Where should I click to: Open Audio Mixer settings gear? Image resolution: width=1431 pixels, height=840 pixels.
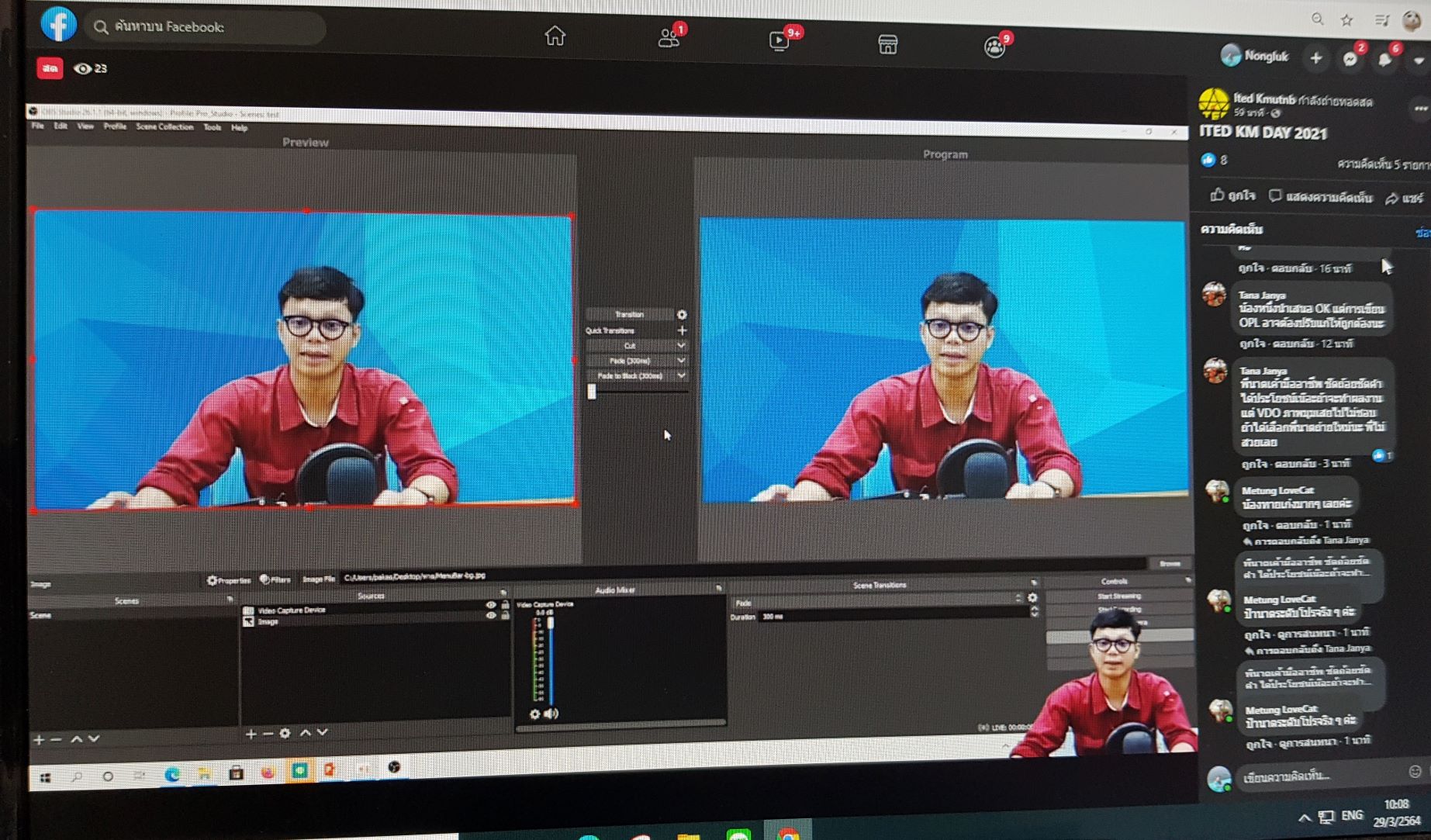point(534,714)
